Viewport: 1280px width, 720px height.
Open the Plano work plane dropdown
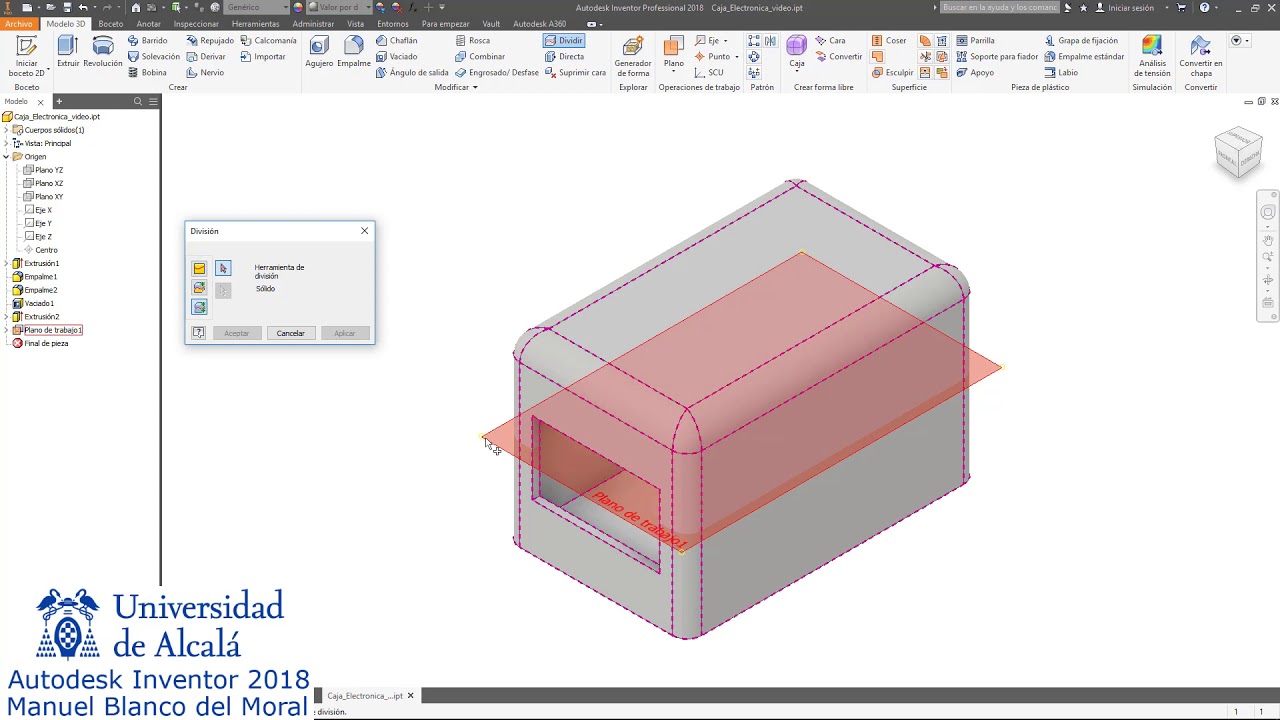click(x=674, y=73)
